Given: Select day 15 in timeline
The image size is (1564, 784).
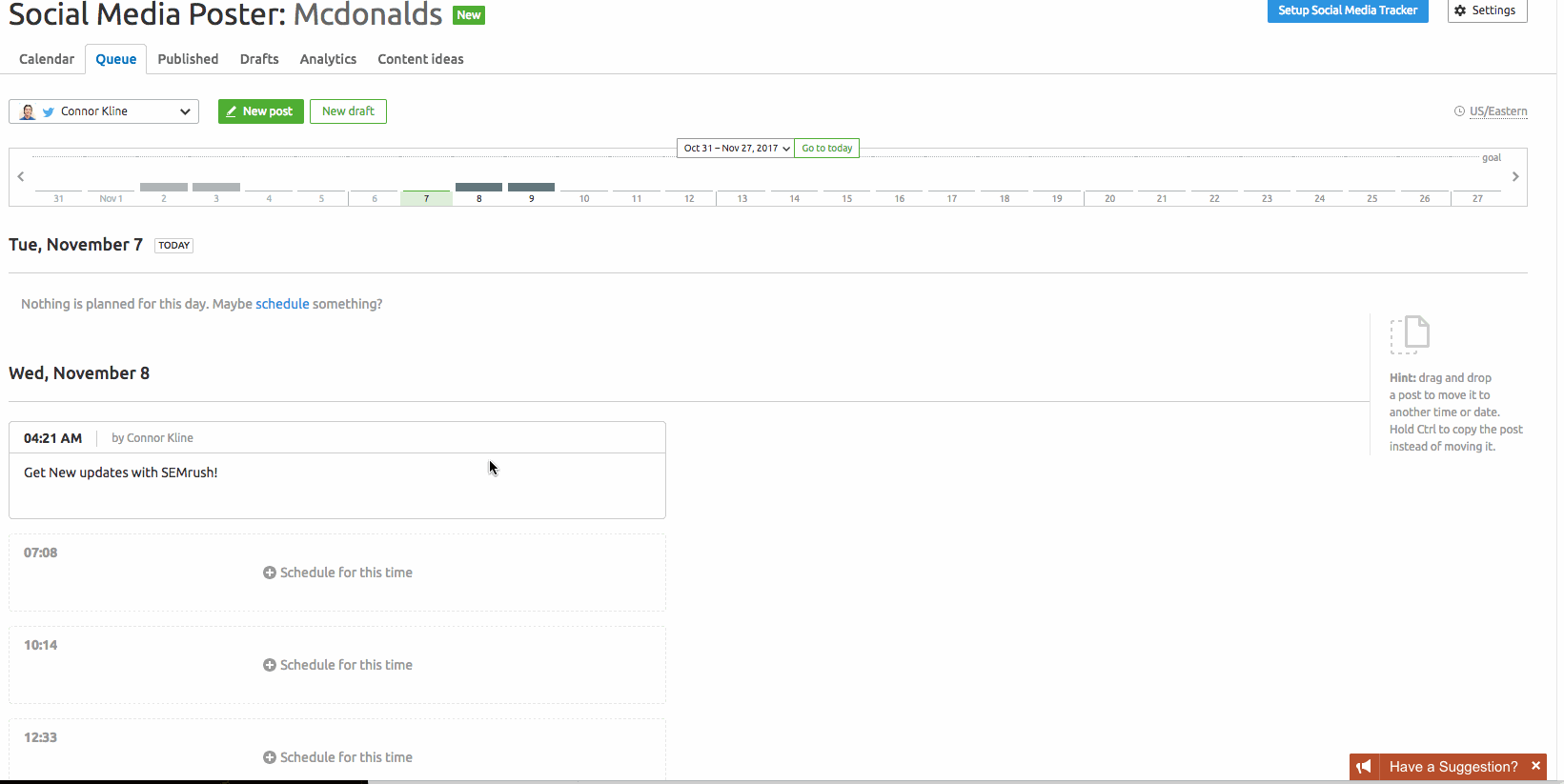Looking at the screenshot, I should click(x=846, y=197).
